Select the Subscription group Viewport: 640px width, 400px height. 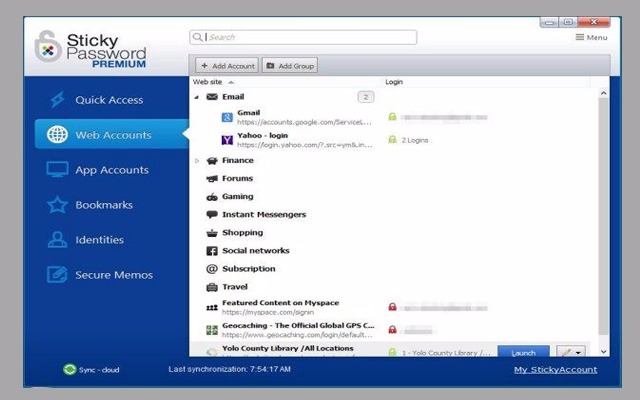click(249, 269)
